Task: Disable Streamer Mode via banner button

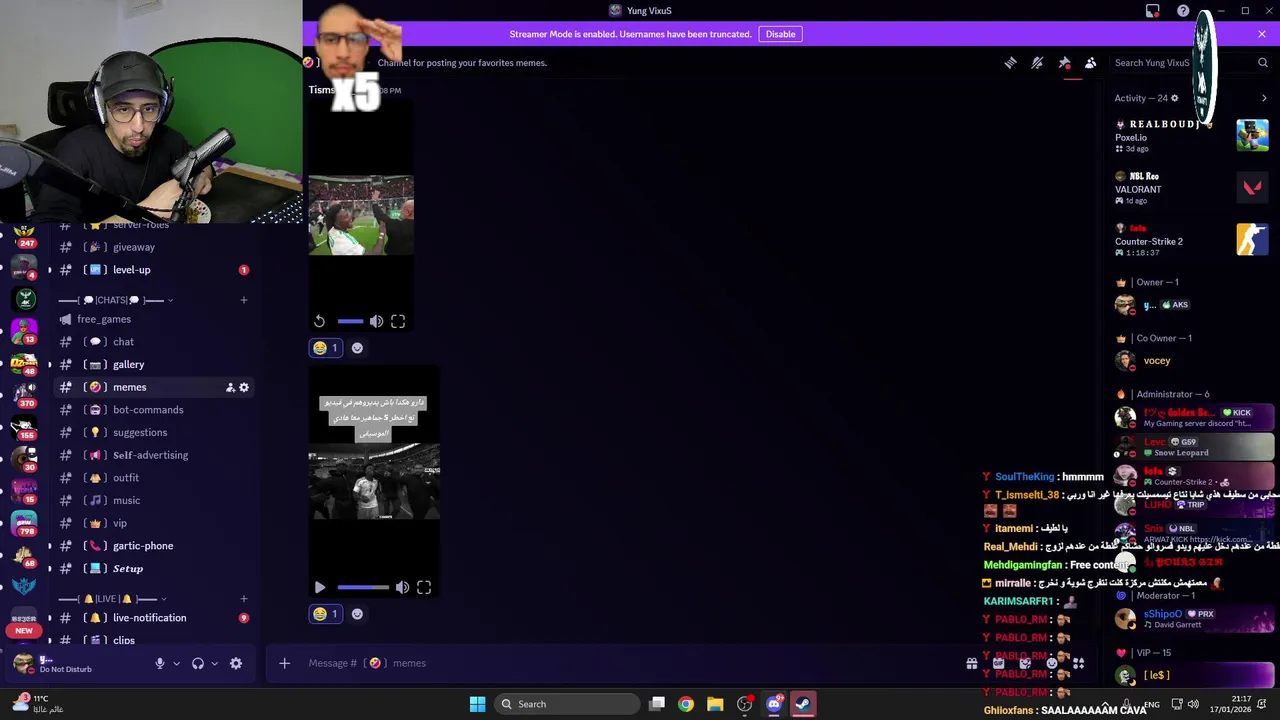Action: [x=780, y=34]
